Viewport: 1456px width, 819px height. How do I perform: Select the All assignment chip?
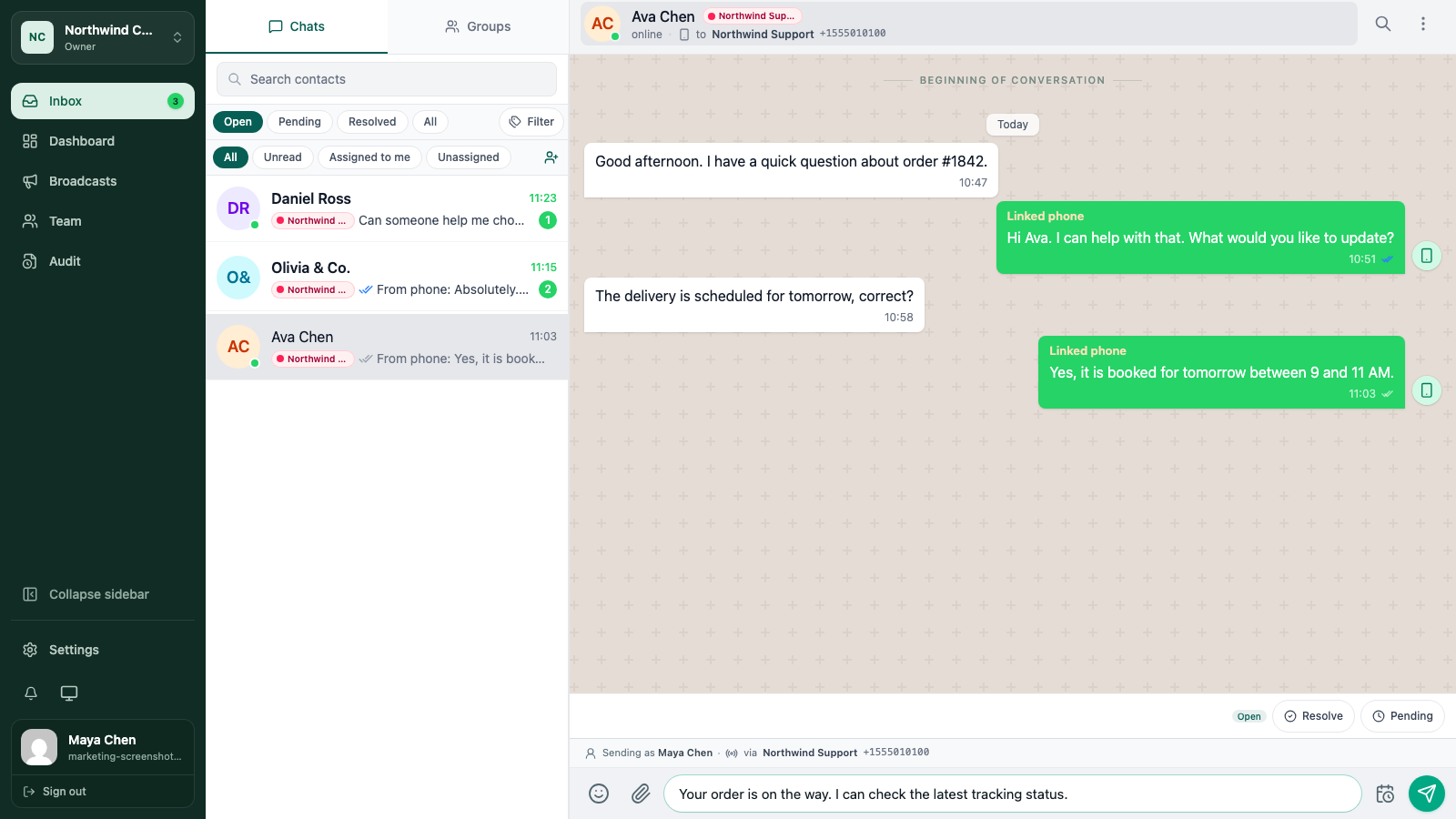[230, 157]
